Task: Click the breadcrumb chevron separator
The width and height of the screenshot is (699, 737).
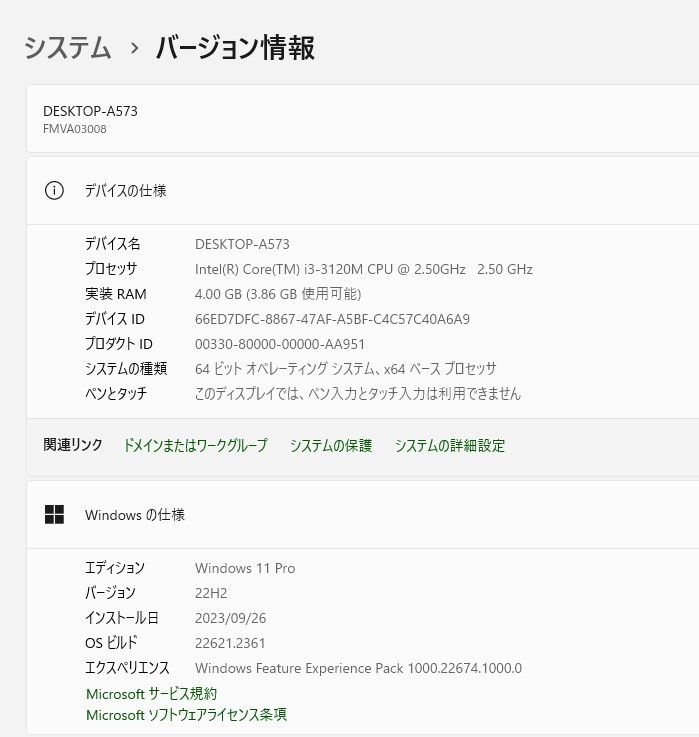Action: click(x=134, y=48)
